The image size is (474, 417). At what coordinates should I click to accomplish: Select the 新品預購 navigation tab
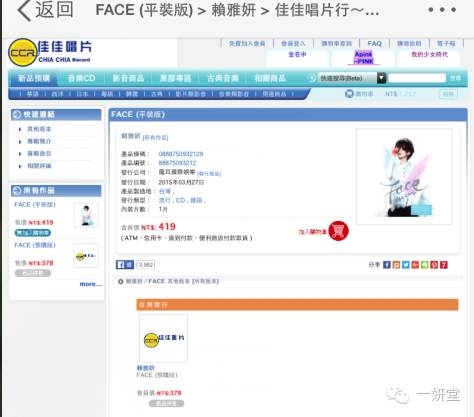[x=34, y=78]
